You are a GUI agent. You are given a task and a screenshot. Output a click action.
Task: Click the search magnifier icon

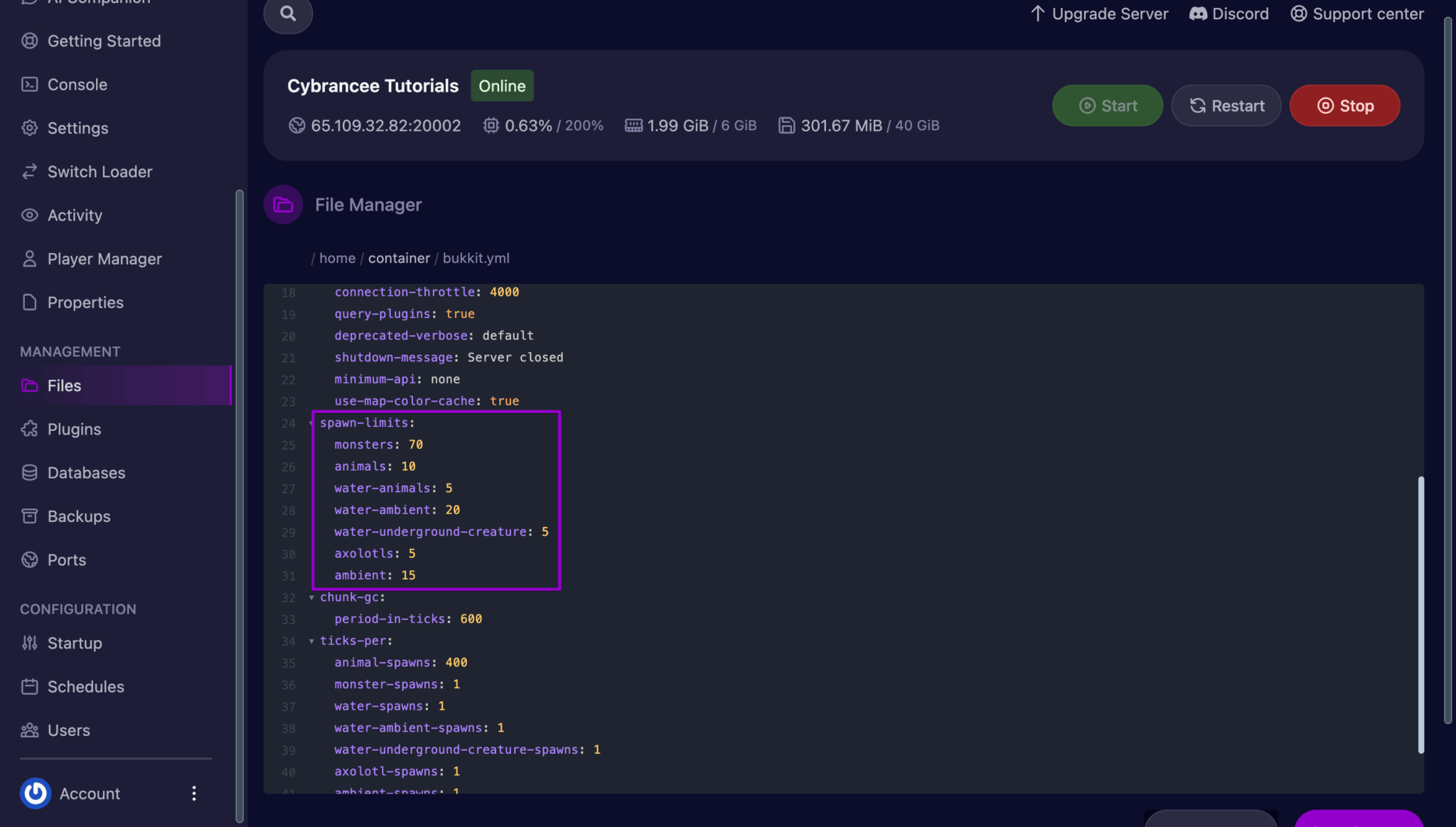288,14
